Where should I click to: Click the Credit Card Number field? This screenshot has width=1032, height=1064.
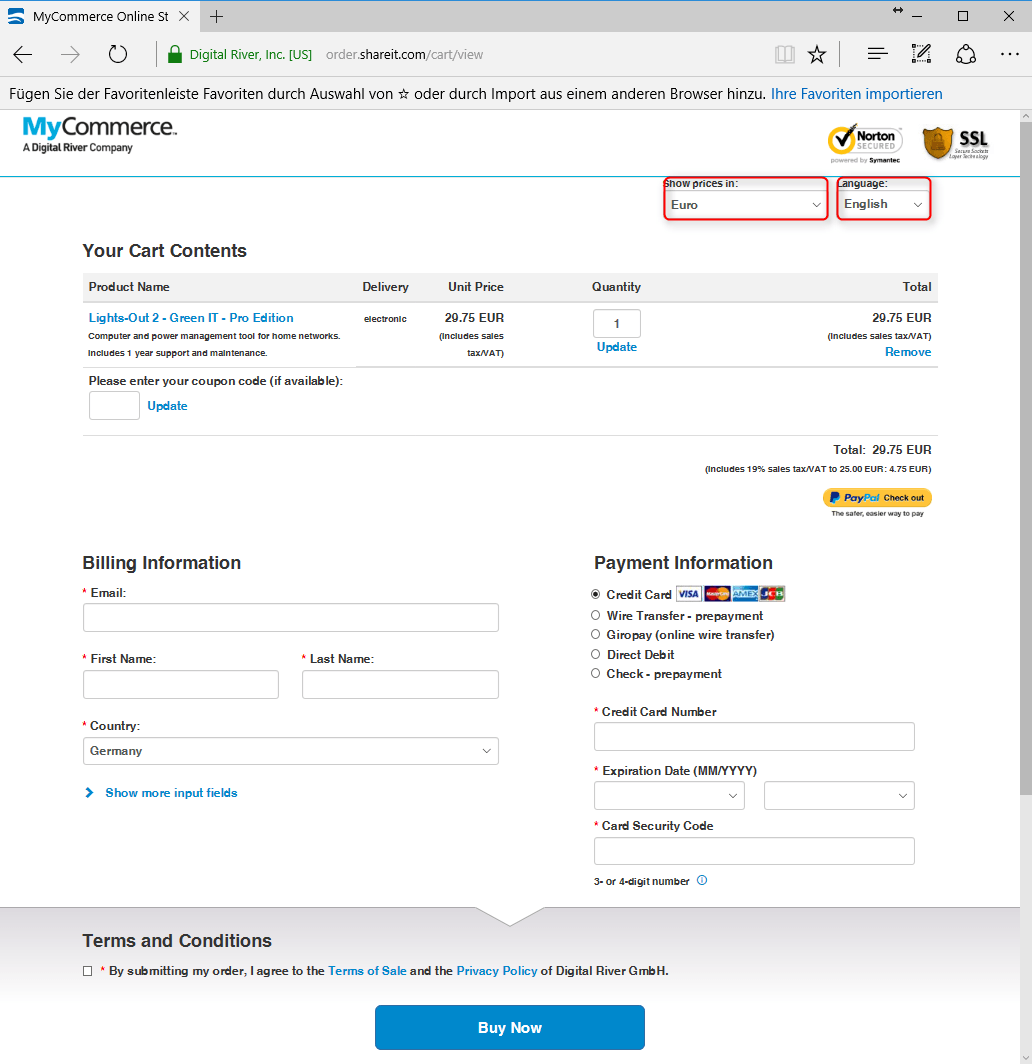pos(754,736)
